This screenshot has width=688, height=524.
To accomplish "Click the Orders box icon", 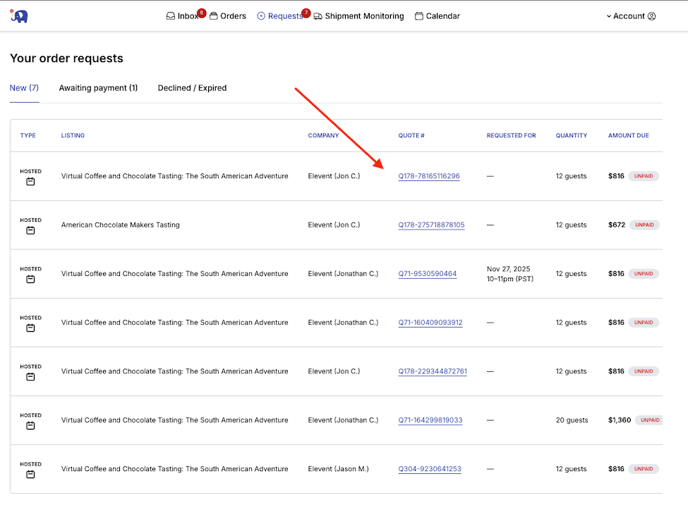I will (213, 16).
